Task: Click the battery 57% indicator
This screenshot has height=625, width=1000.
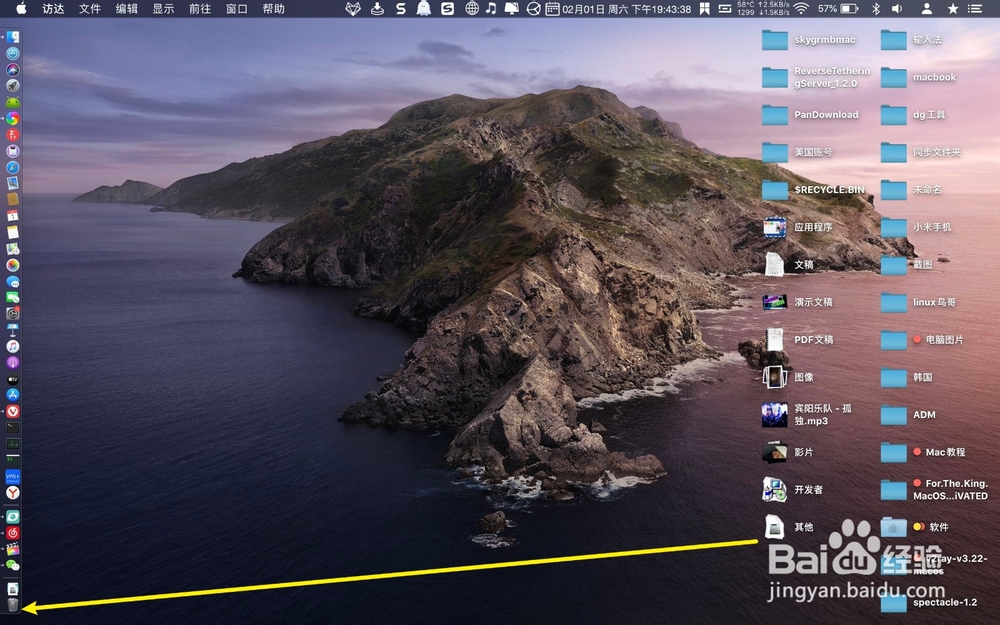Action: pyautogui.click(x=838, y=8)
